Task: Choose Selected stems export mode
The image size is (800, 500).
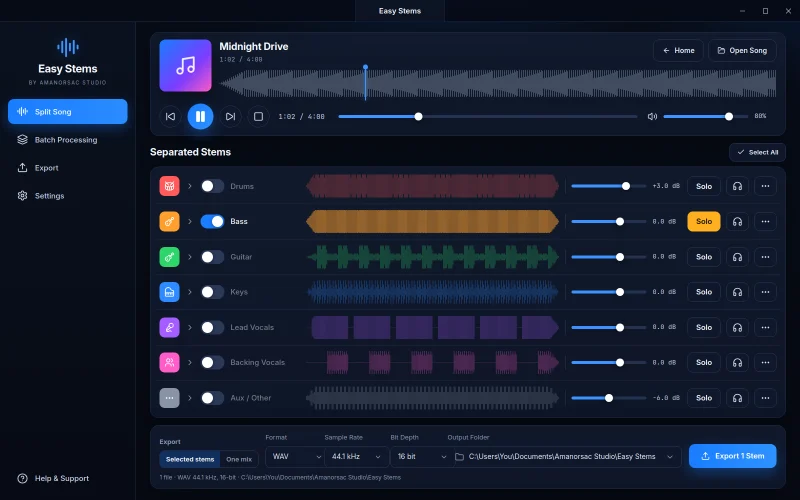Action: click(190, 459)
